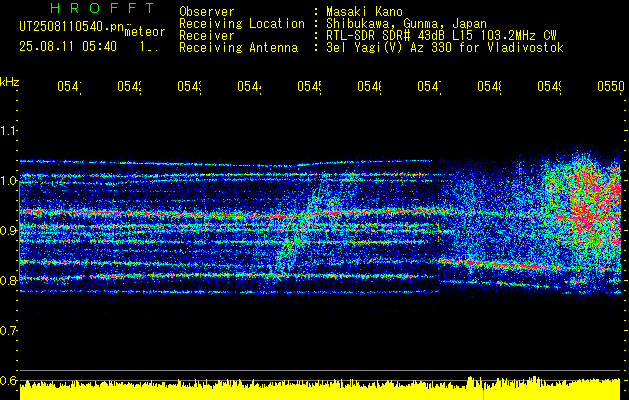Click the 0550 time marker
The height and width of the screenshot is (400, 629).
[611, 86]
